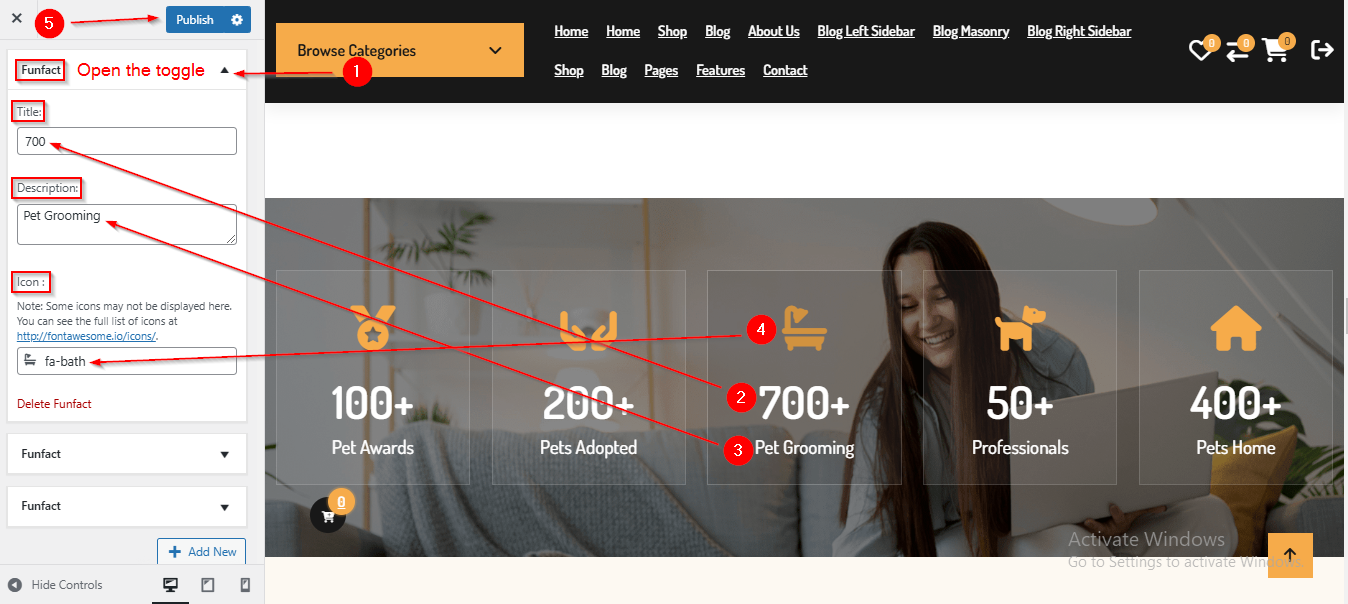
Task: Collapse the open Funfact section toggle
Action: [224, 71]
